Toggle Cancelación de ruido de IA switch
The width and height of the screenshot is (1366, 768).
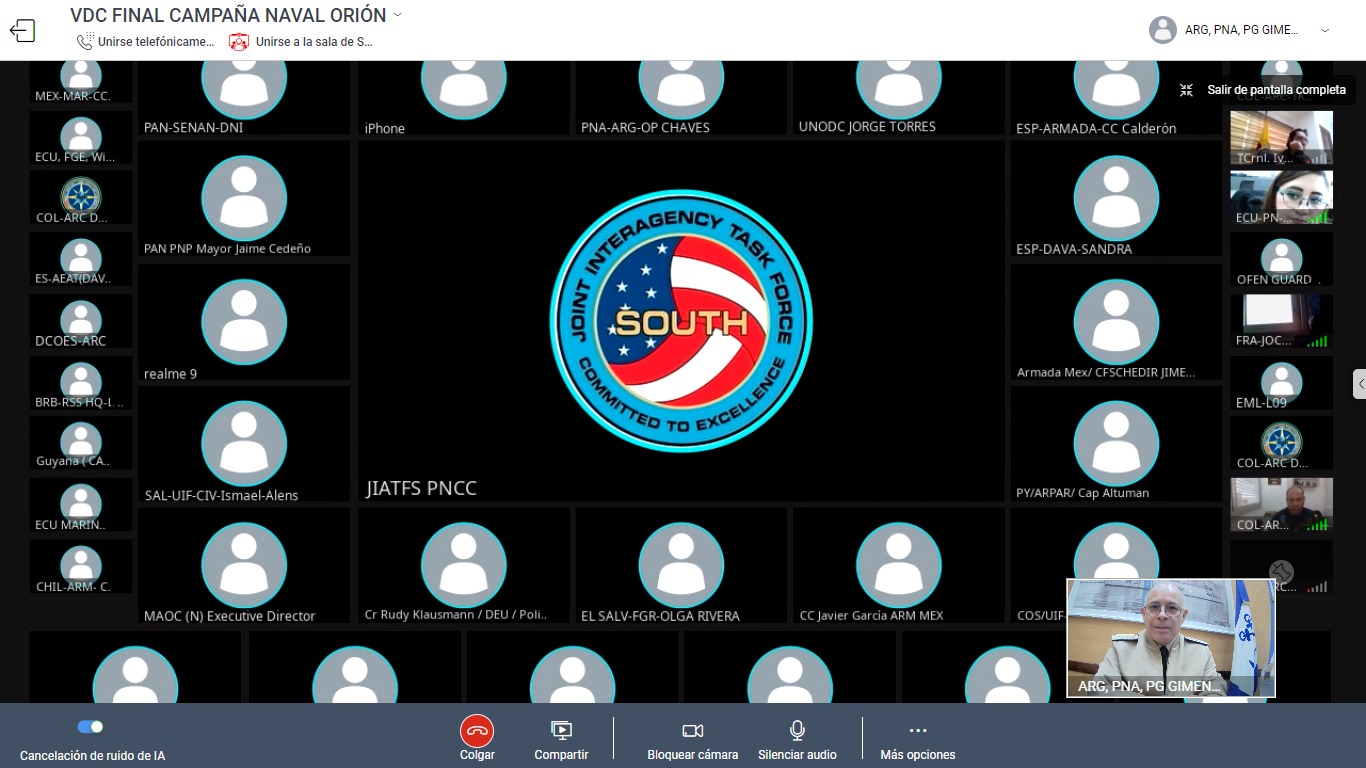(91, 727)
